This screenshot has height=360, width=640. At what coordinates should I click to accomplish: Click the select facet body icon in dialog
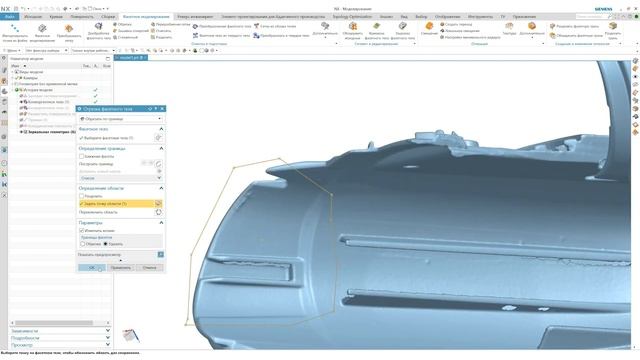(158, 138)
